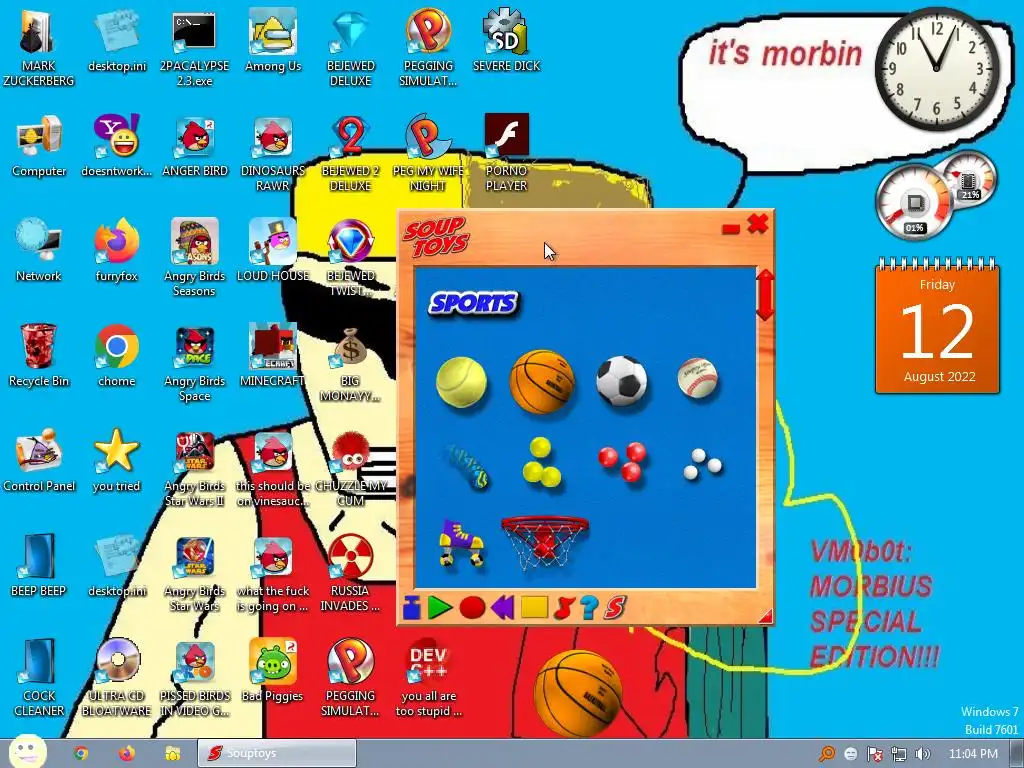The height and width of the screenshot is (768, 1024).
Task: Choose the blue tube toy in Souptoys
Action: click(468, 466)
